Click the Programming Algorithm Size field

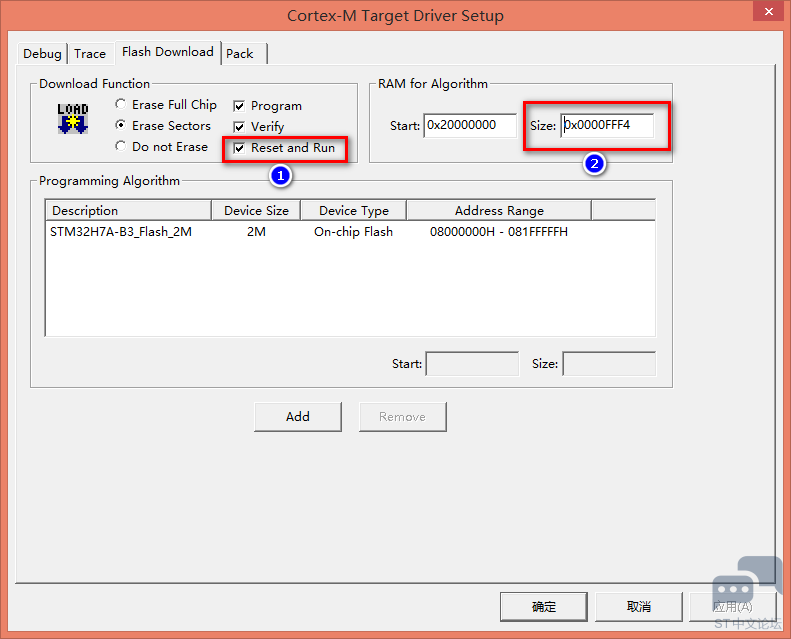click(609, 364)
